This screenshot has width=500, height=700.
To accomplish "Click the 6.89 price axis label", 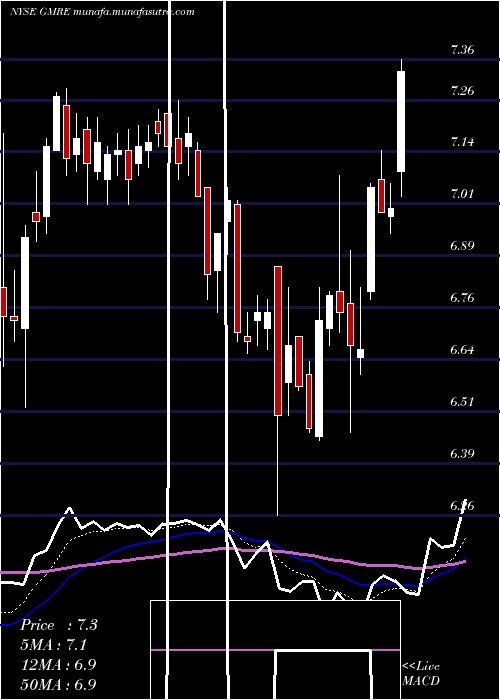I will 462,246.
